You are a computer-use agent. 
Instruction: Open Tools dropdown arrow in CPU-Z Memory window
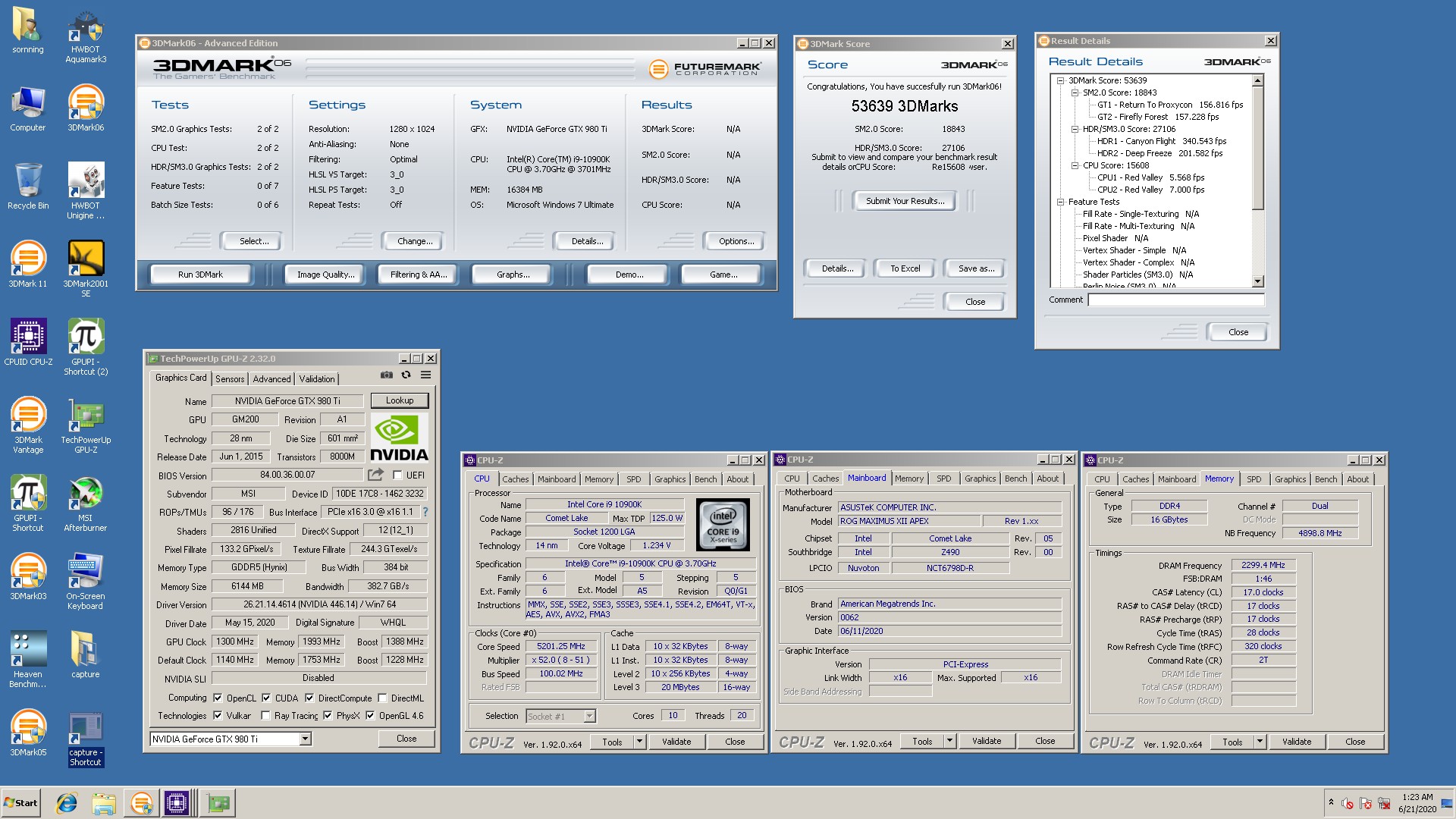click(1260, 742)
